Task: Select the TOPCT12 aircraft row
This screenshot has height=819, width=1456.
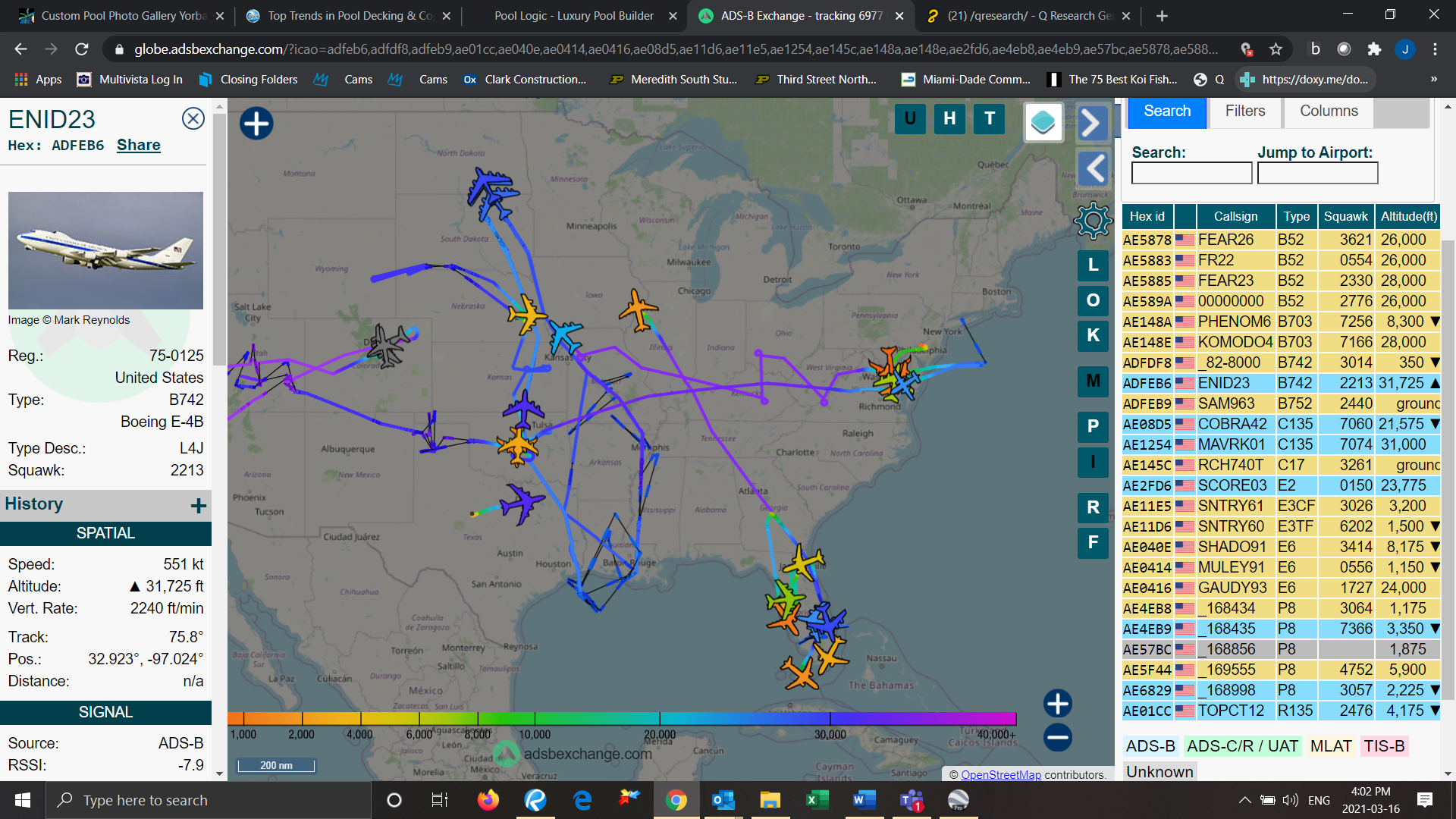Action: (x=1281, y=711)
